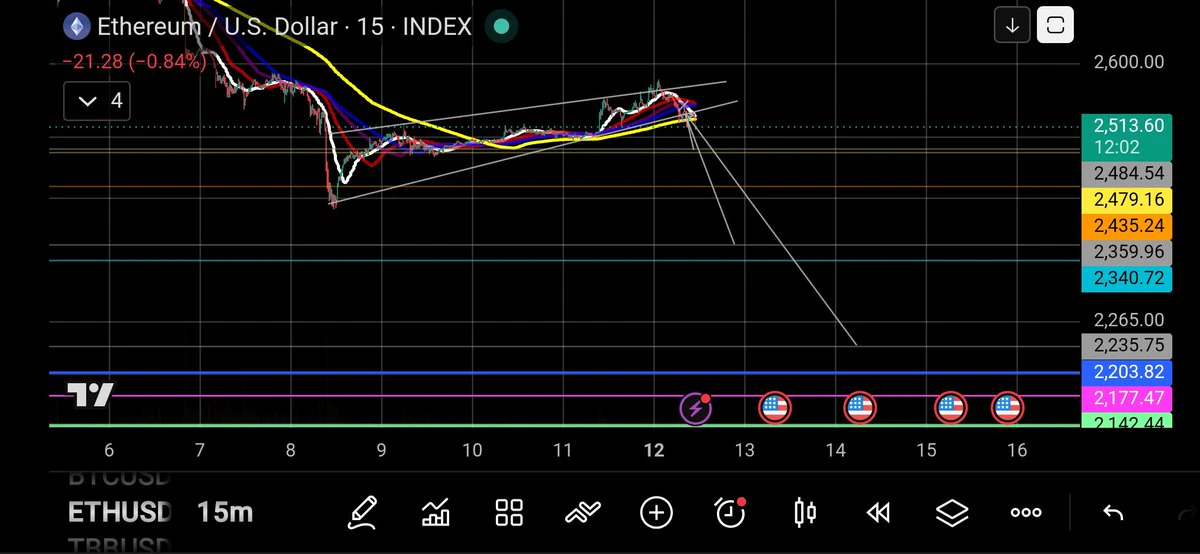Open the indicators chart icon
The width and height of the screenshot is (1200, 554).
coord(436,513)
